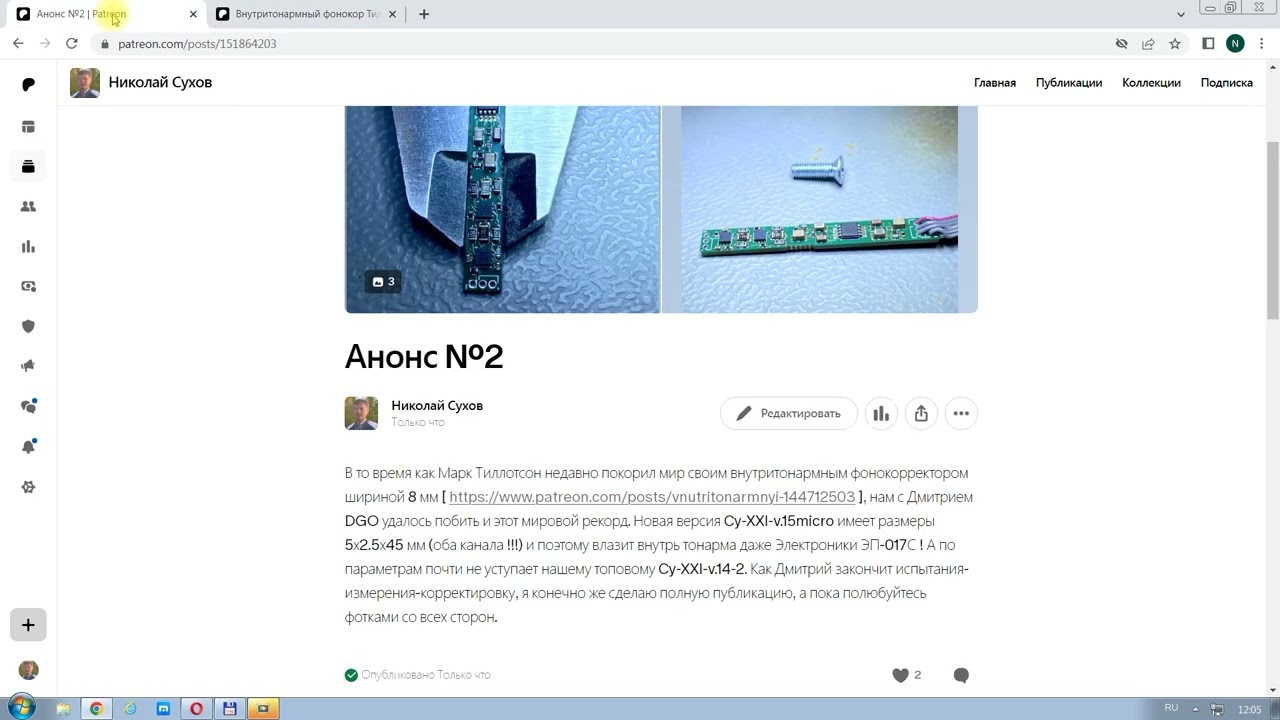Click the taskbar clock 12:05
Viewport: 1280px width, 720px height.
click(1249, 709)
